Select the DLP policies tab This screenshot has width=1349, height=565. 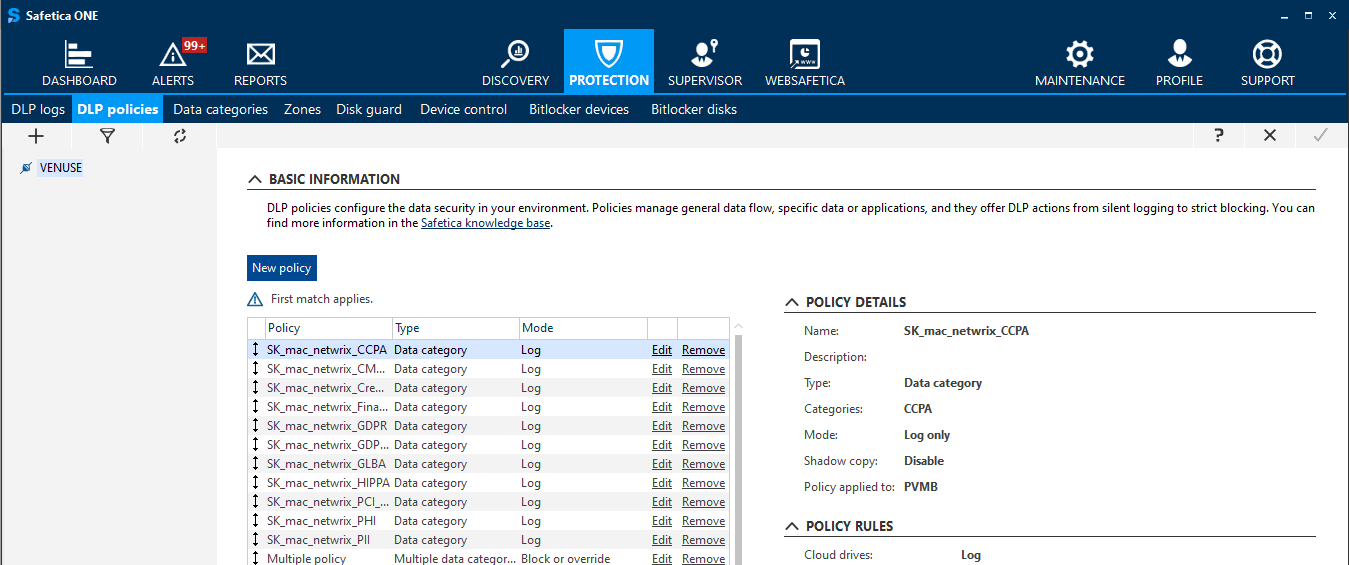[117, 109]
